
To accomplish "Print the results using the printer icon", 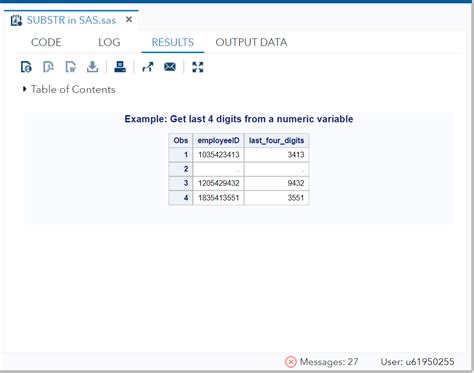I will pyautogui.click(x=120, y=67).
